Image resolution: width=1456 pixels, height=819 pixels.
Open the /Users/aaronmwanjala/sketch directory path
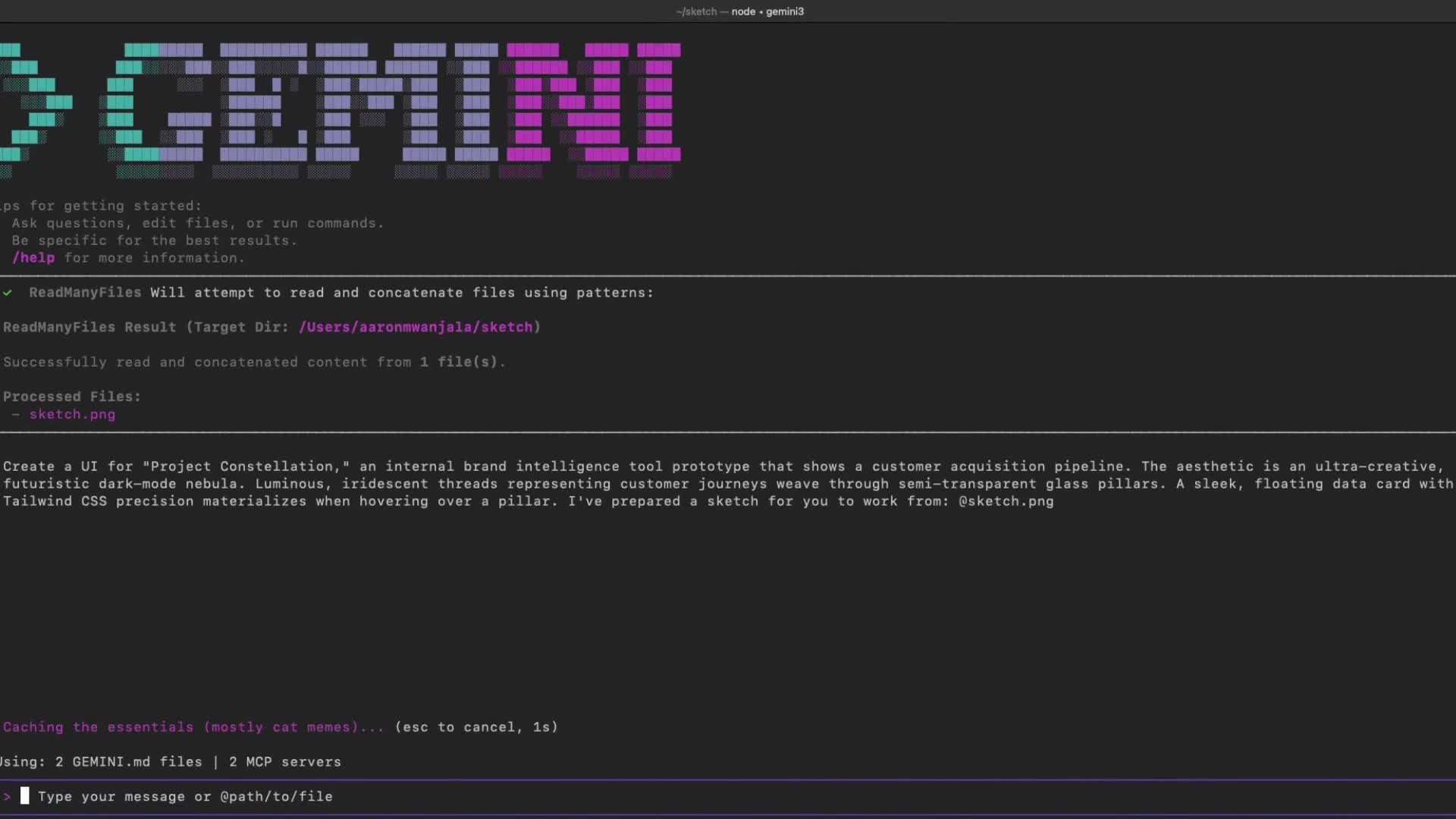pyautogui.click(x=416, y=327)
